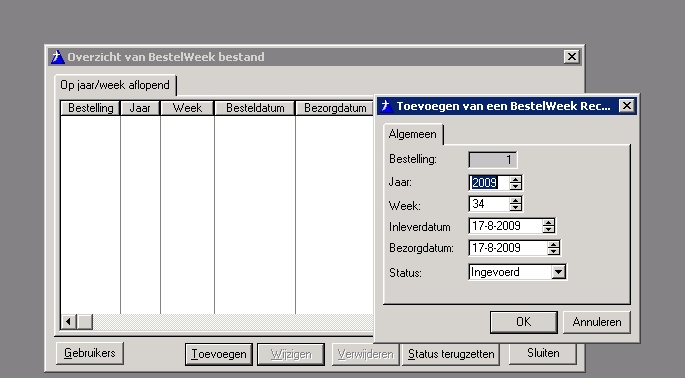Sort by the Besteldatum column header
Screen dimensions: 685x378
point(255,108)
